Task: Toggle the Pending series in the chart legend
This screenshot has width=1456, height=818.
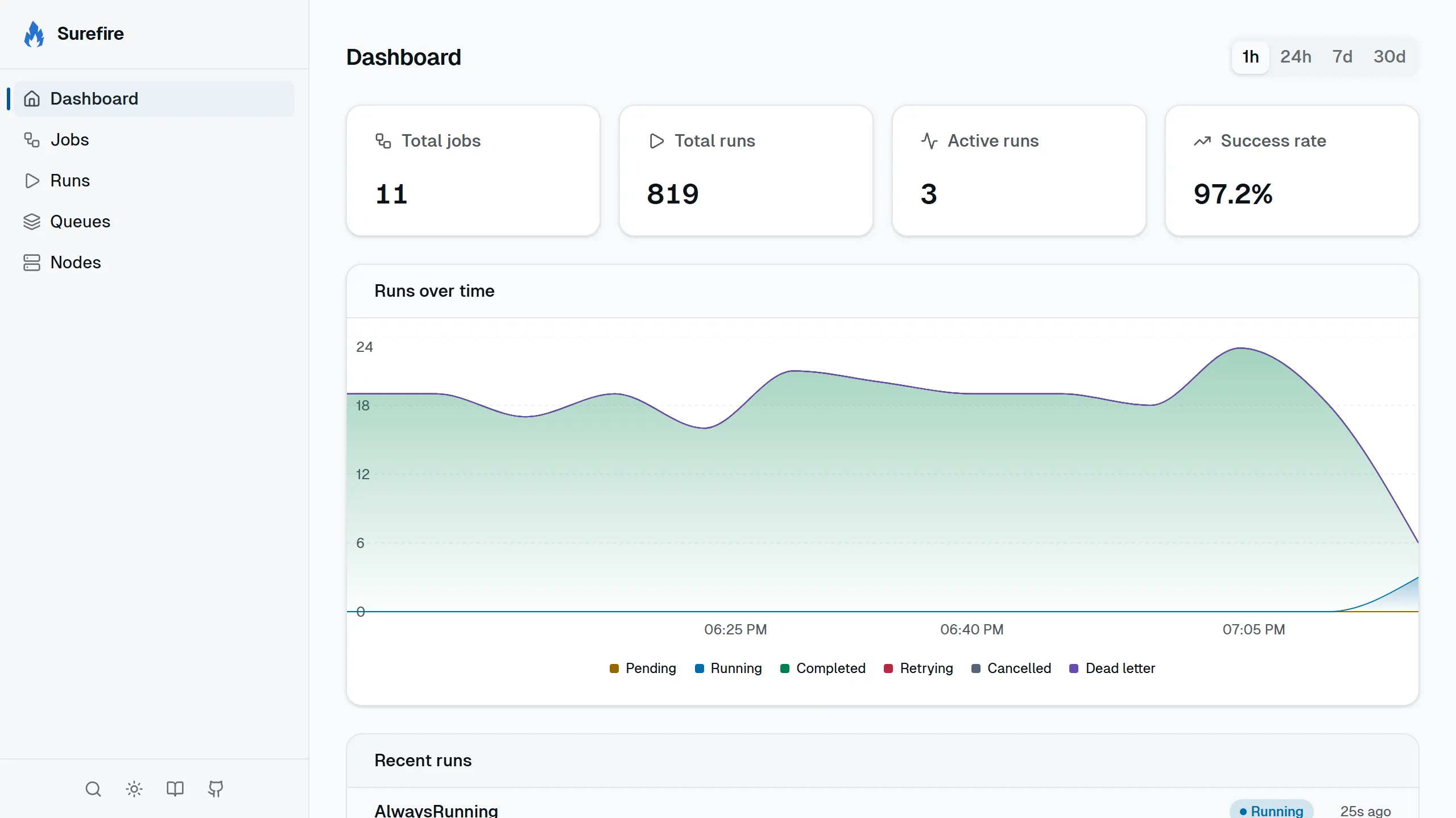Action: click(x=642, y=668)
